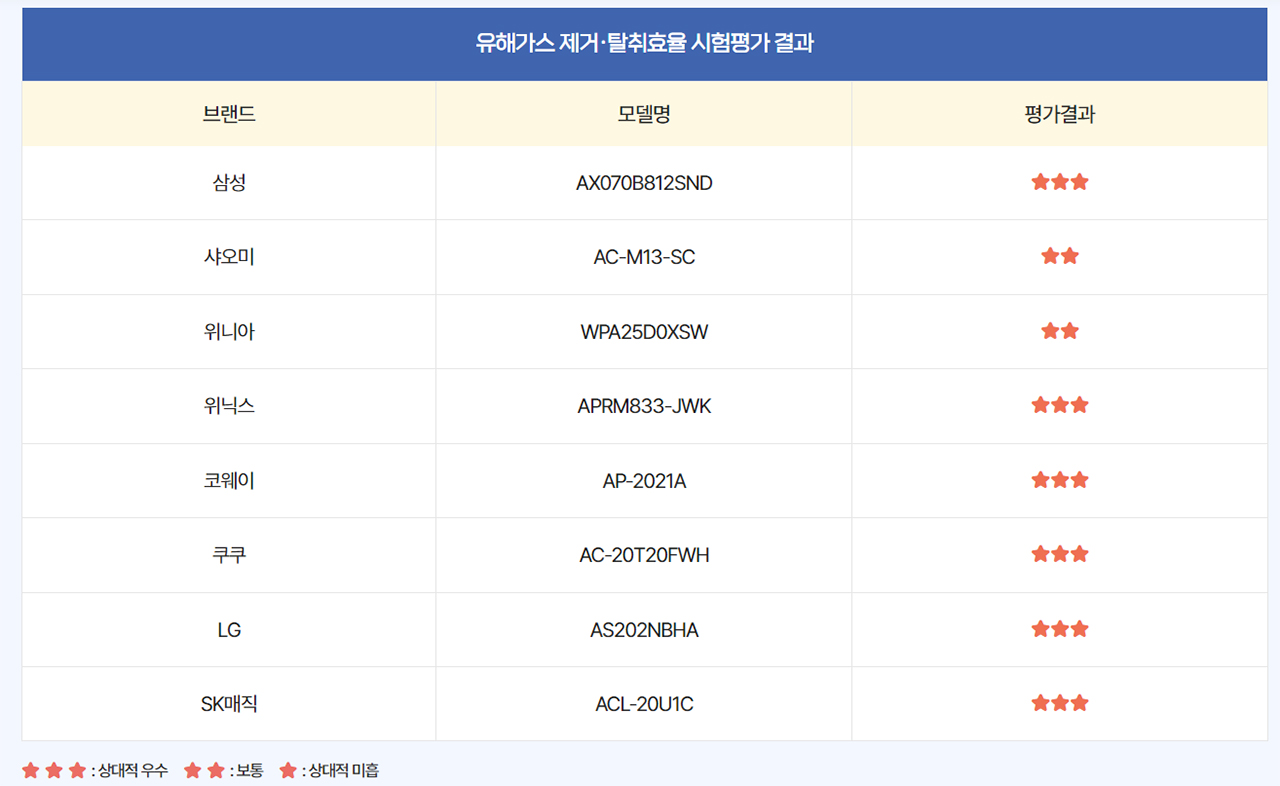
Task: Click the star rating in the LG row
Action: pos(1060,629)
